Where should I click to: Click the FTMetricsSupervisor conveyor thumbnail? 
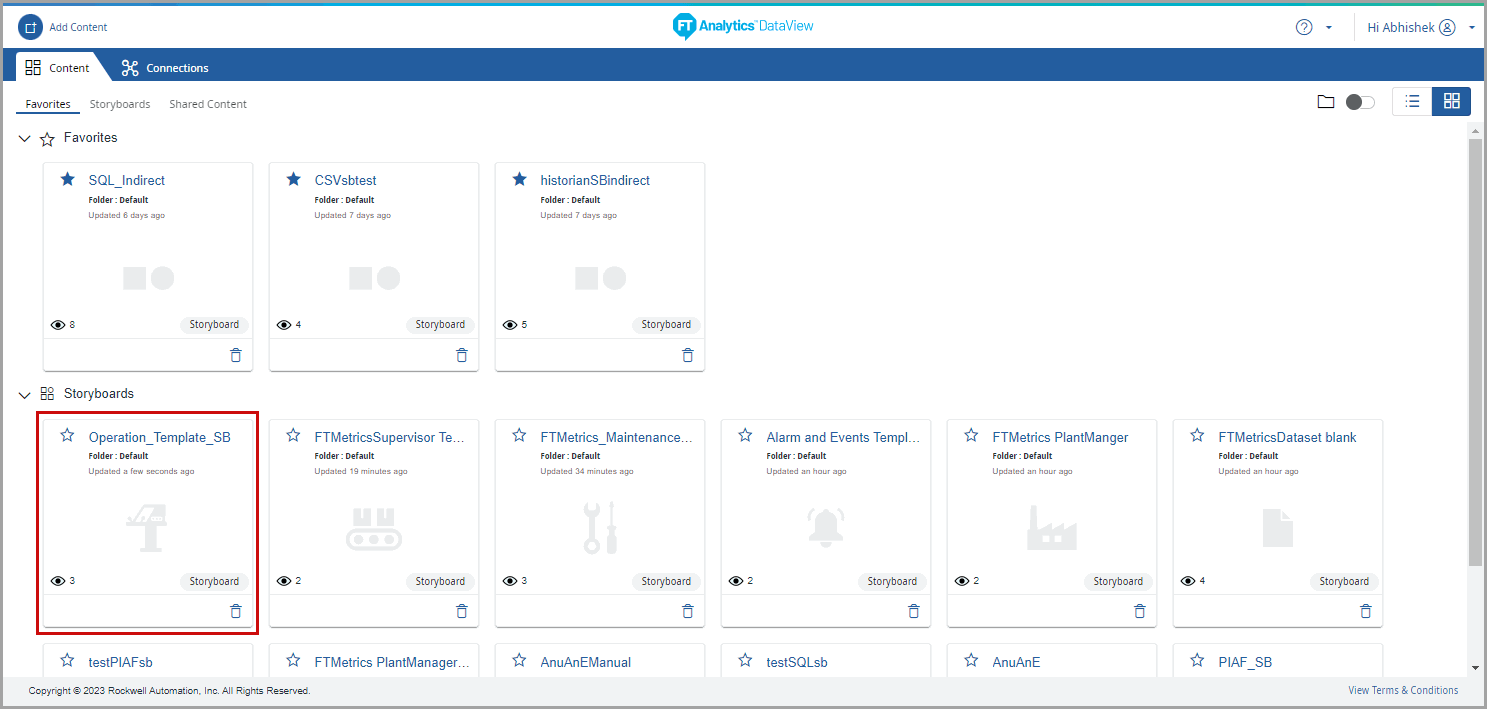click(374, 529)
